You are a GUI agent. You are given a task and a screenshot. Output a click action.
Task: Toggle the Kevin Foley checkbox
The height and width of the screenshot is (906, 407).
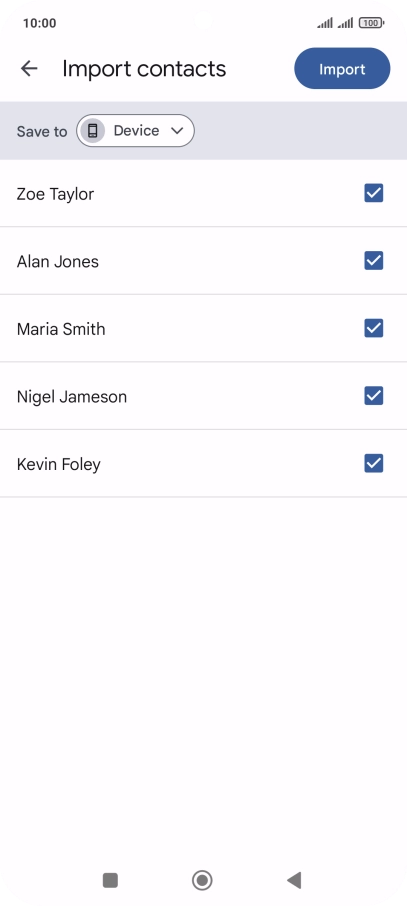click(x=373, y=463)
